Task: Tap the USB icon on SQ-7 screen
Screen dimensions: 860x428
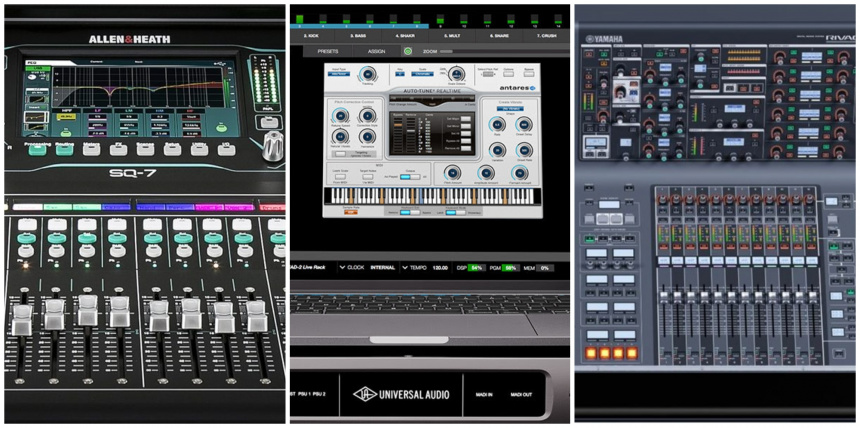Action: (x=219, y=66)
